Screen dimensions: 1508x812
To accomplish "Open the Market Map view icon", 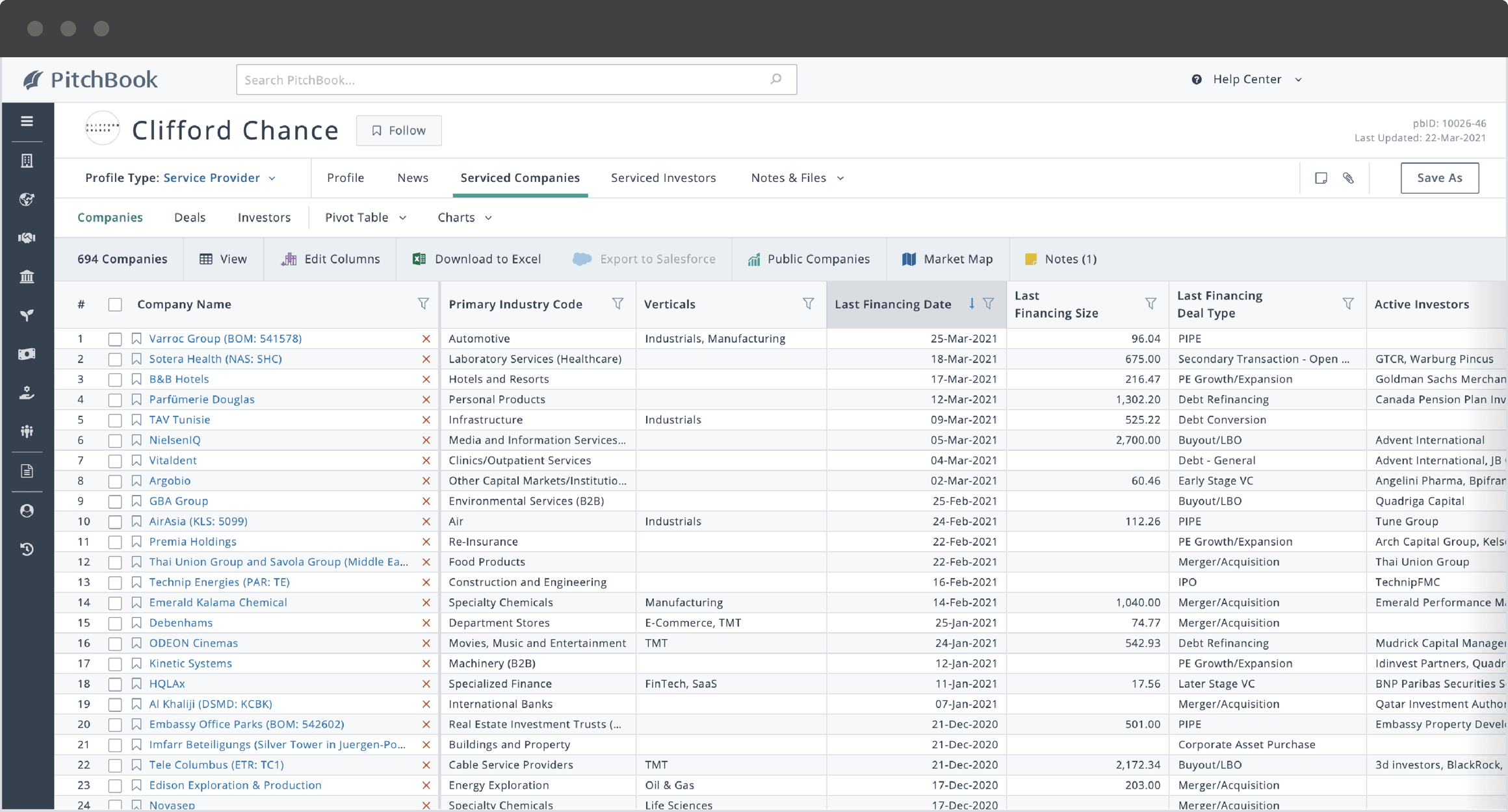I will pos(906,259).
